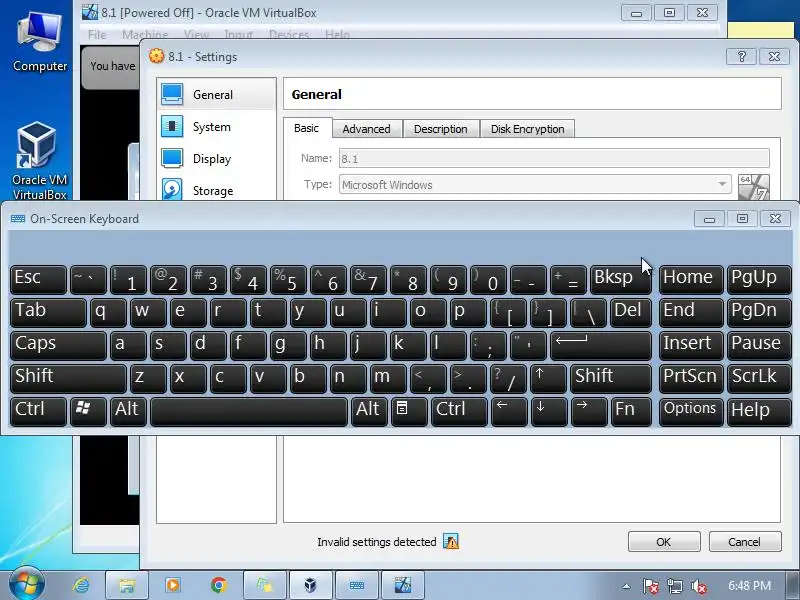Open the Storage category icon

tap(172, 189)
